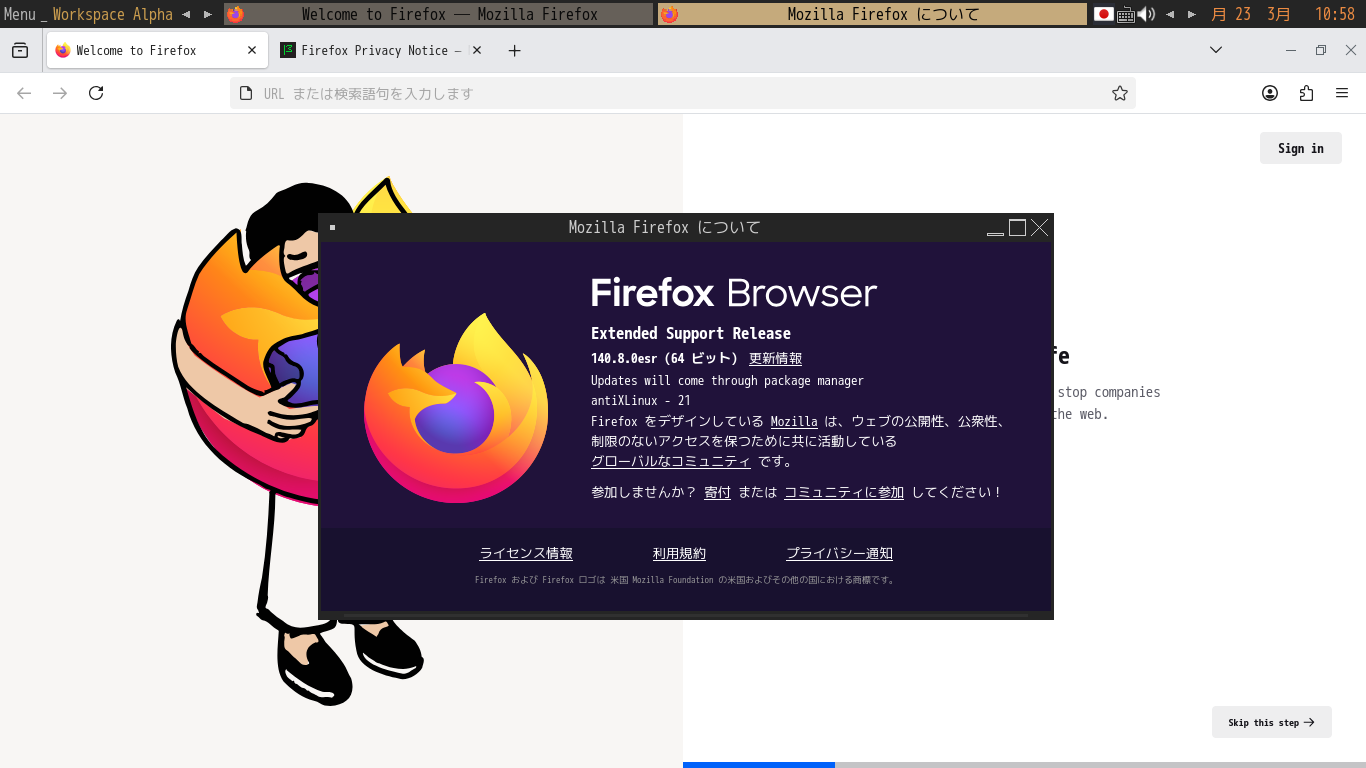Click left arrow next to Workspace Alpha
The image size is (1366, 768).
(x=186, y=14)
